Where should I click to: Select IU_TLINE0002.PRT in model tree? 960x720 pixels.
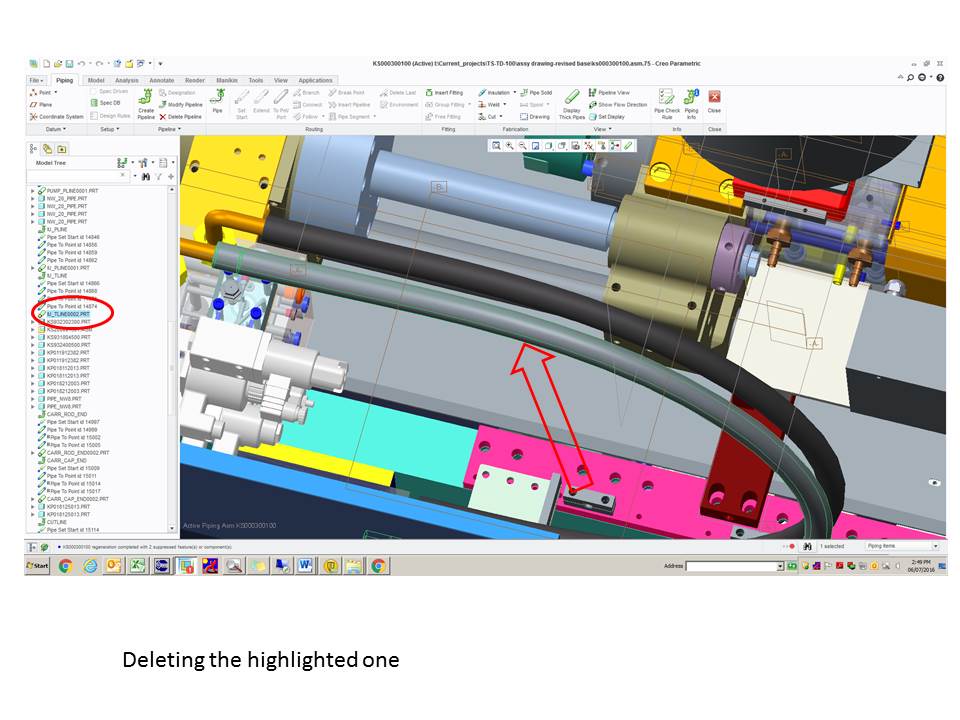[68, 314]
